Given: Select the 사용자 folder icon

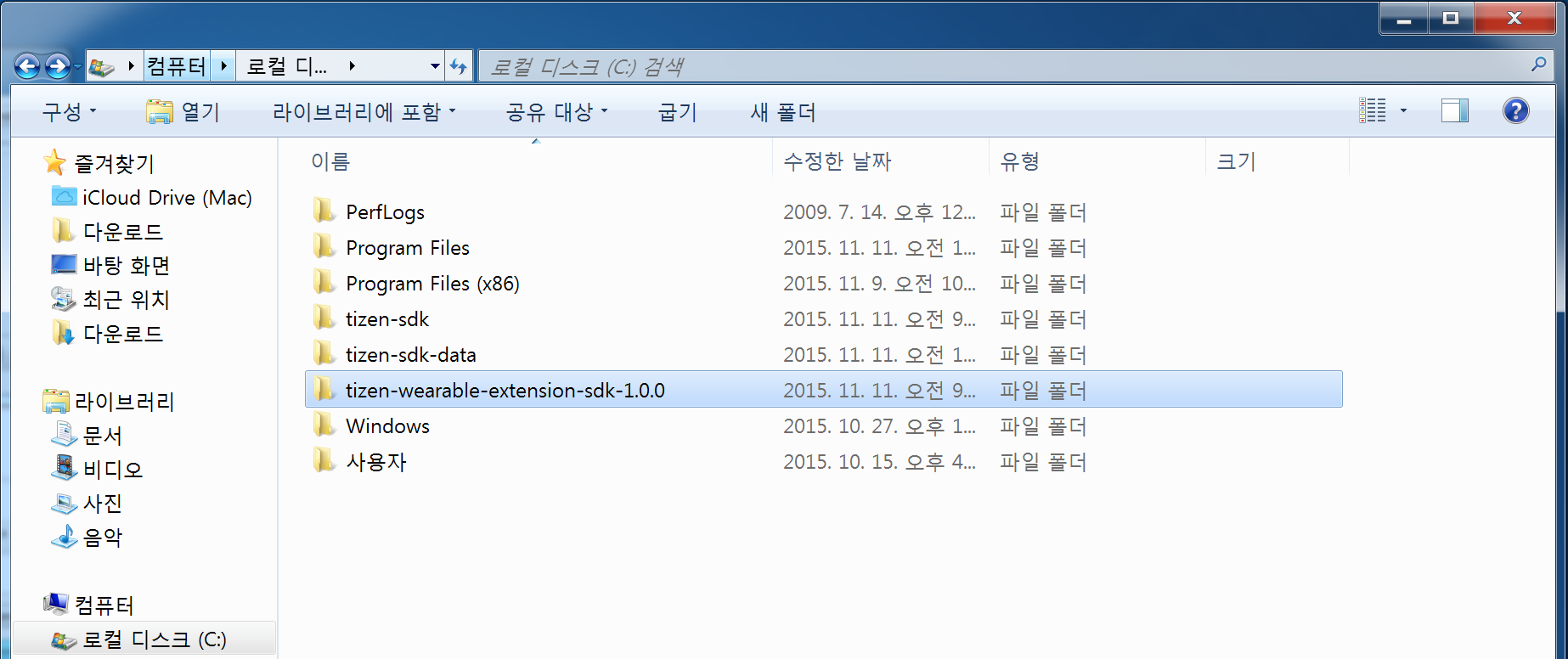Looking at the screenshot, I should pyautogui.click(x=324, y=460).
